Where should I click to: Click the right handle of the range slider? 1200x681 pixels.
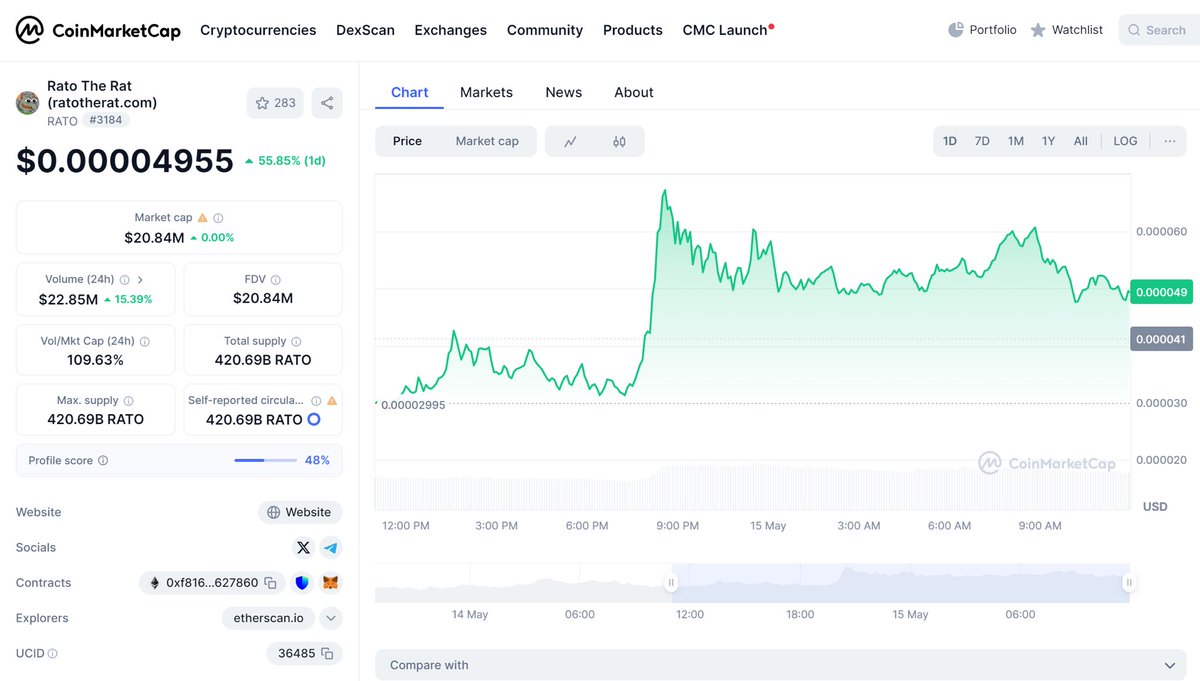1129,582
